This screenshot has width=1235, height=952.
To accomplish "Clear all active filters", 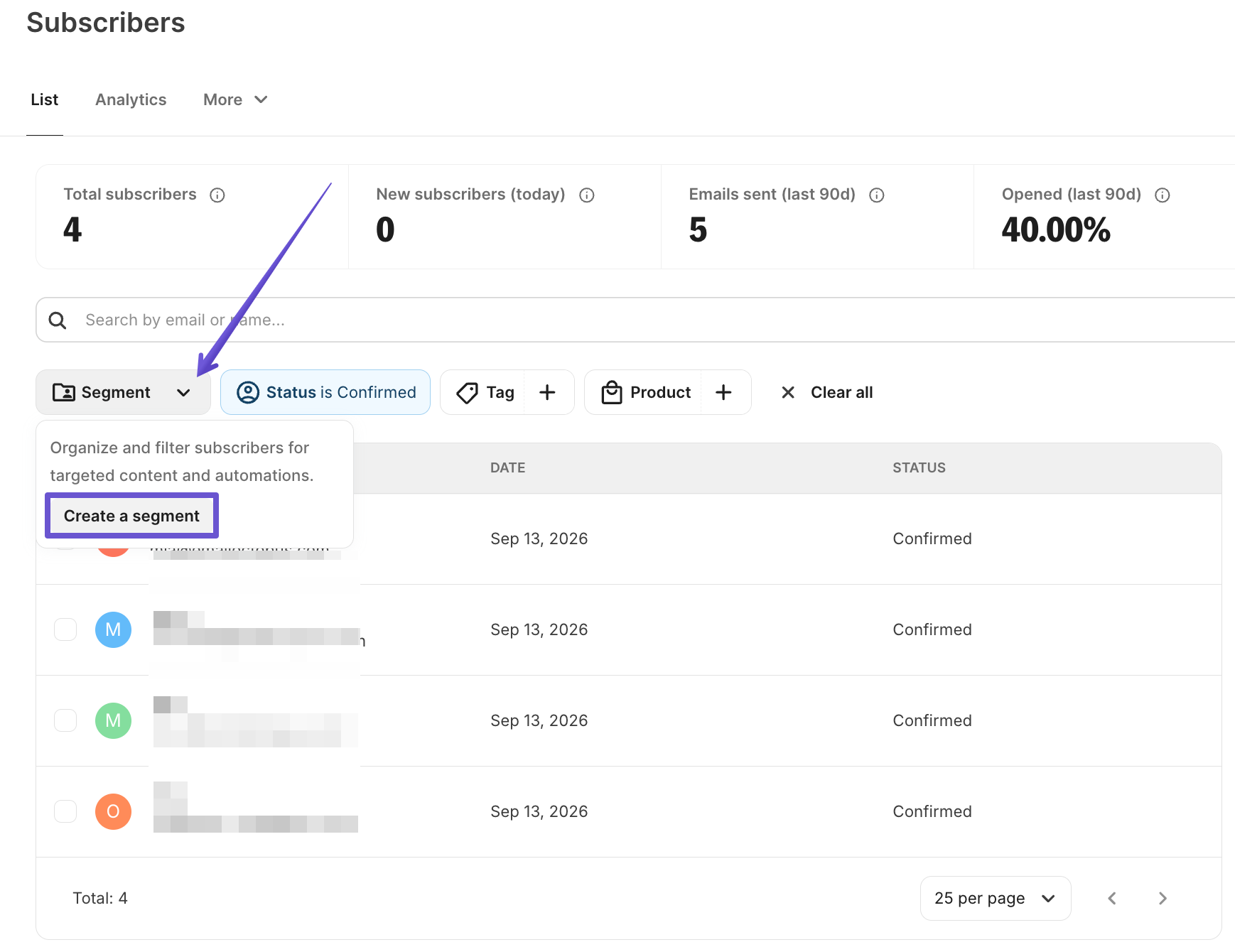I will [826, 392].
